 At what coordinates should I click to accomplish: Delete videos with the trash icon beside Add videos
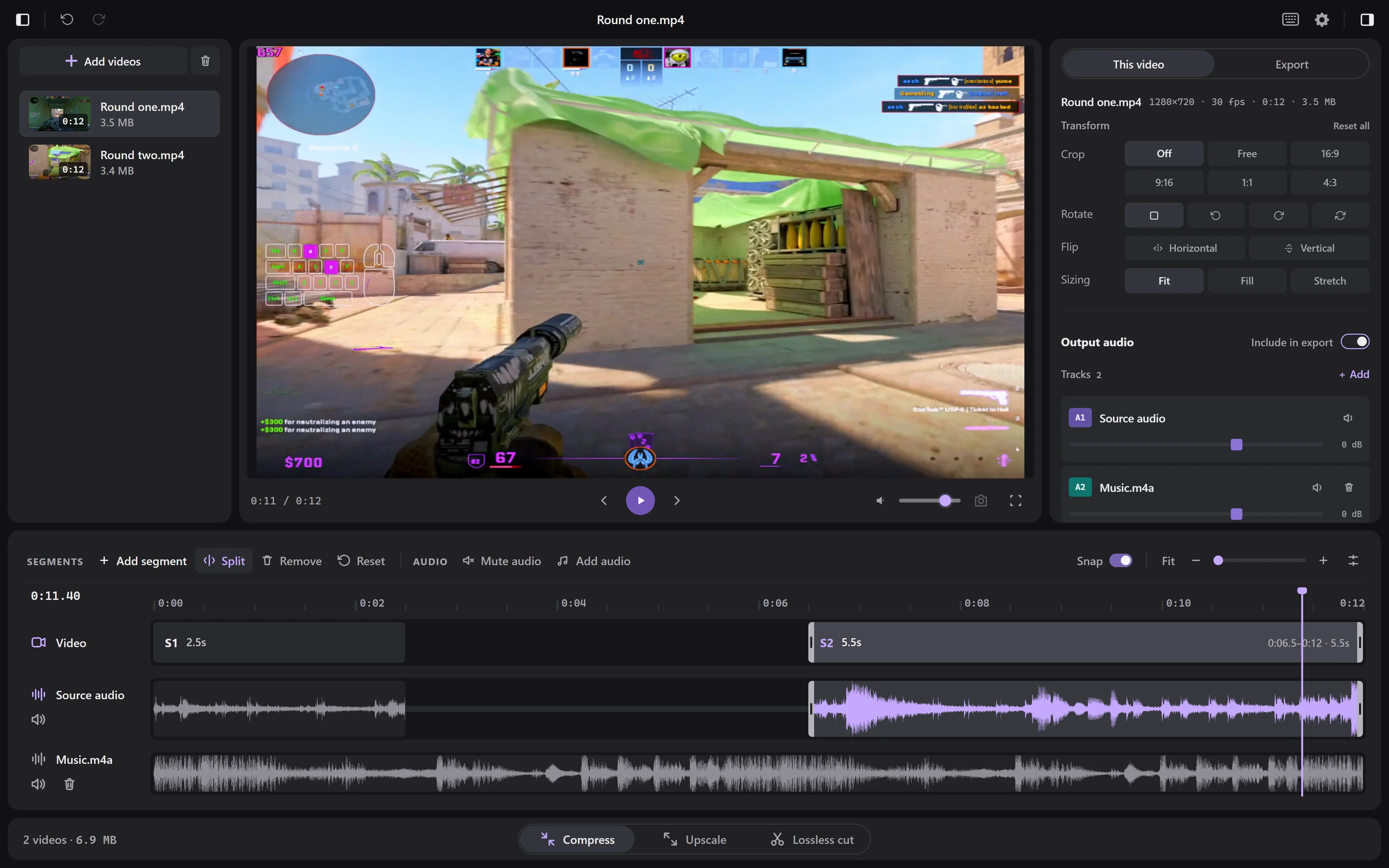pyautogui.click(x=205, y=61)
